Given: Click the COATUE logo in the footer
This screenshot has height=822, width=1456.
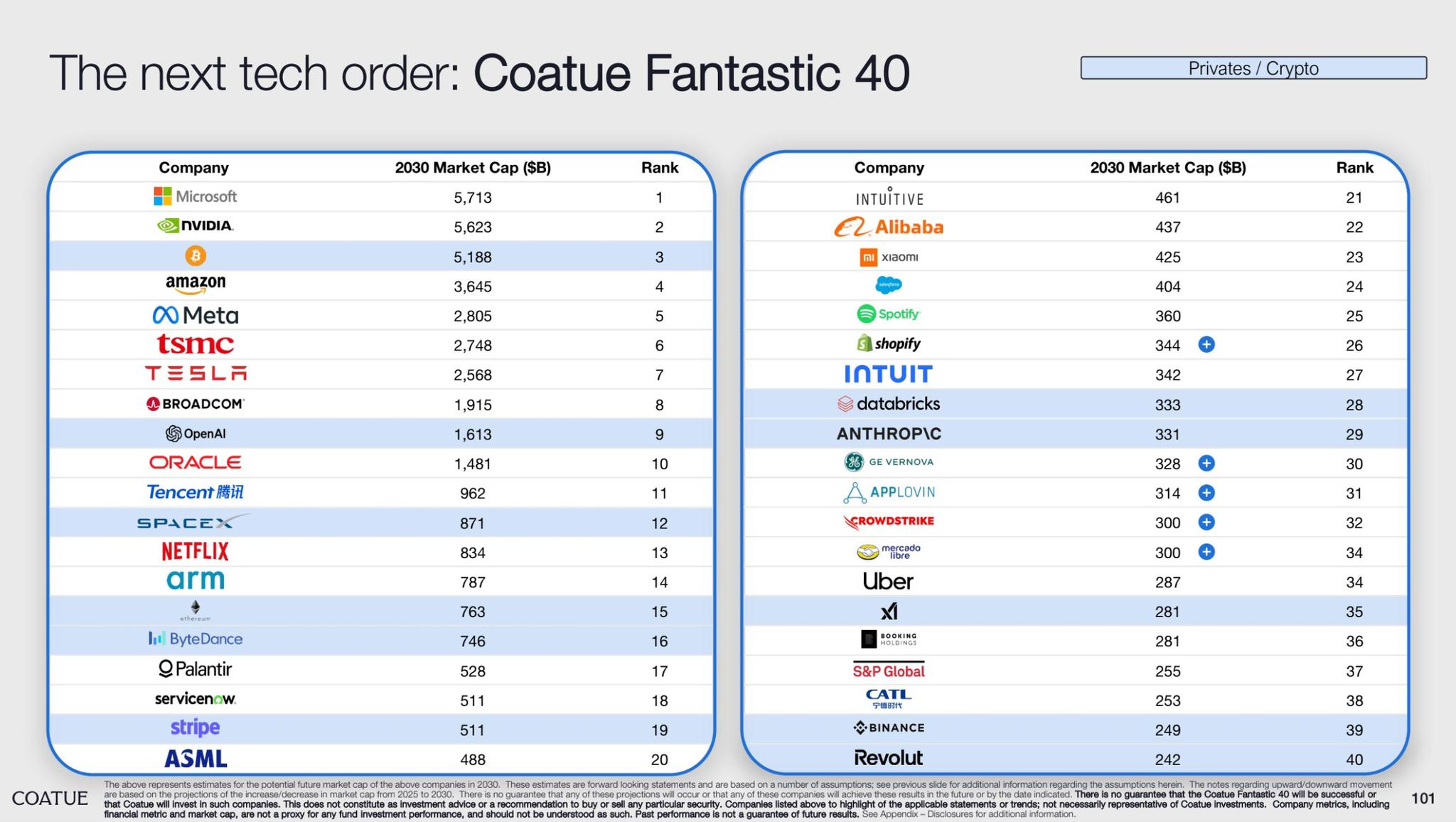Looking at the screenshot, I should tap(50, 799).
